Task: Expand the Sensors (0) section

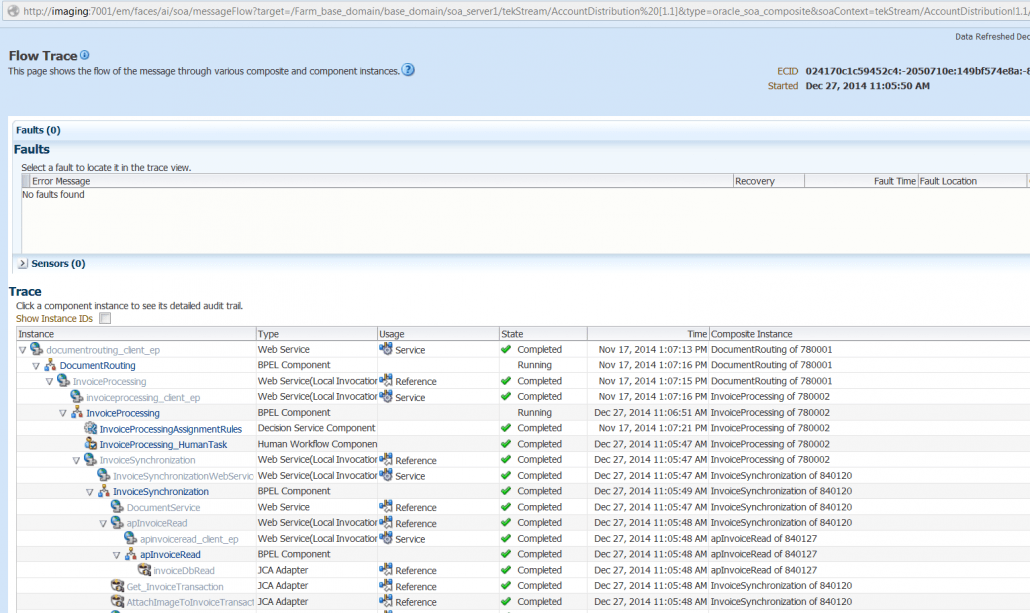Action: pyautogui.click(x=23, y=264)
